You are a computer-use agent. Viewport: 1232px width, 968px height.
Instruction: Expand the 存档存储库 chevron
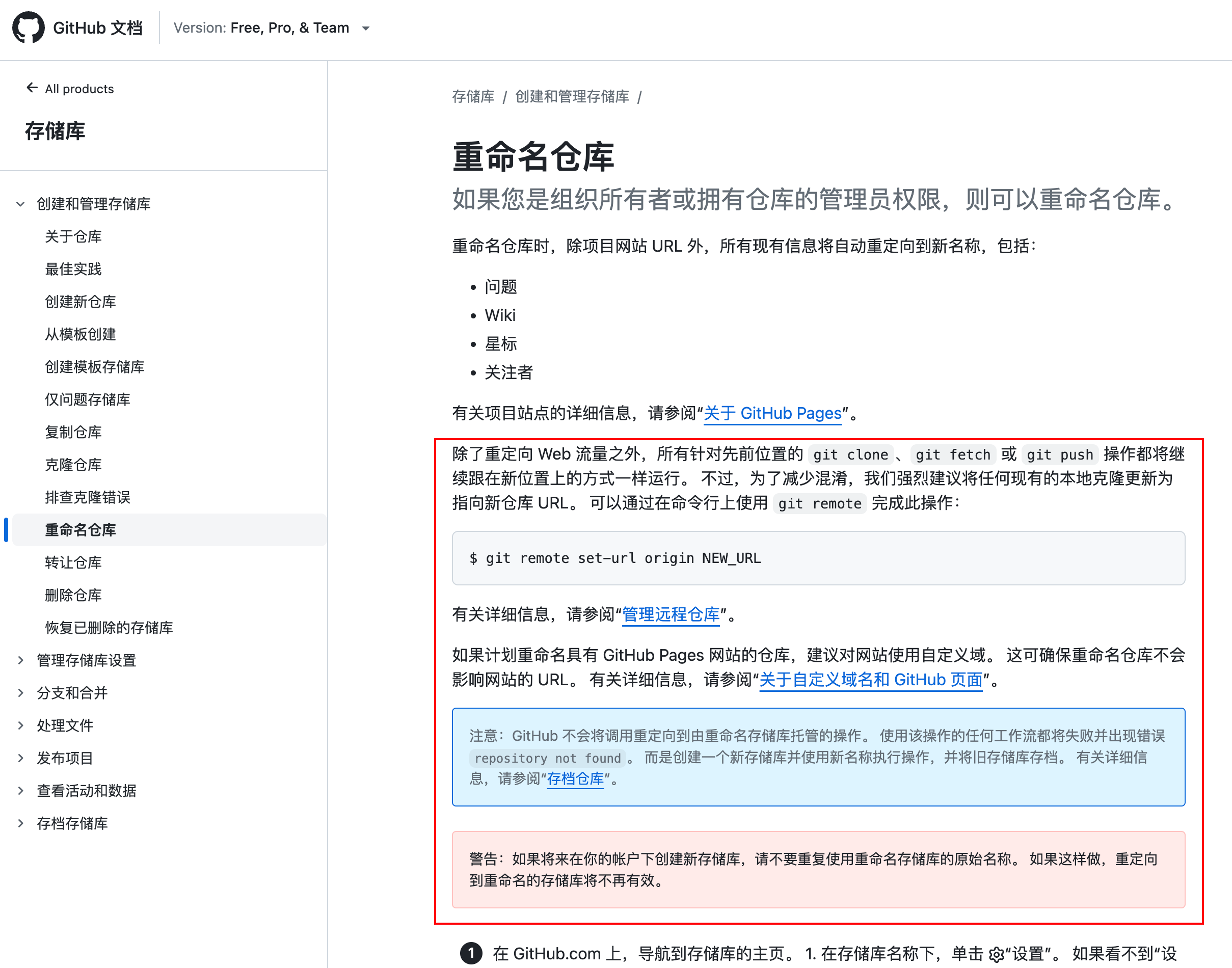pyautogui.click(x=20, y=823)
